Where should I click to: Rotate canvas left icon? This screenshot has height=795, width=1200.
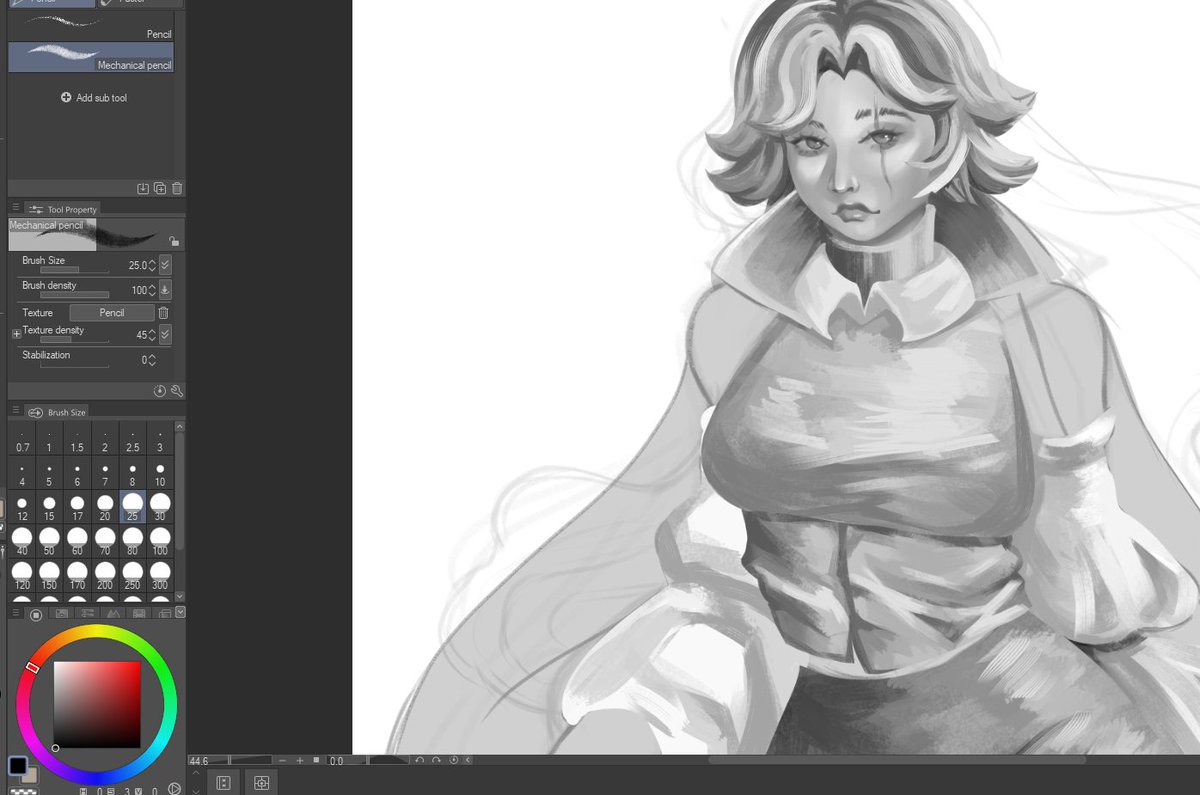coord(421,761)
